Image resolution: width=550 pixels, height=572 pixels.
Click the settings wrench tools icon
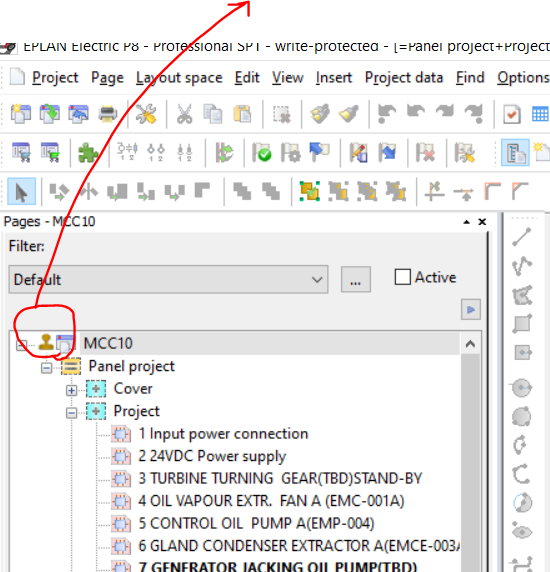pos(146,114)
